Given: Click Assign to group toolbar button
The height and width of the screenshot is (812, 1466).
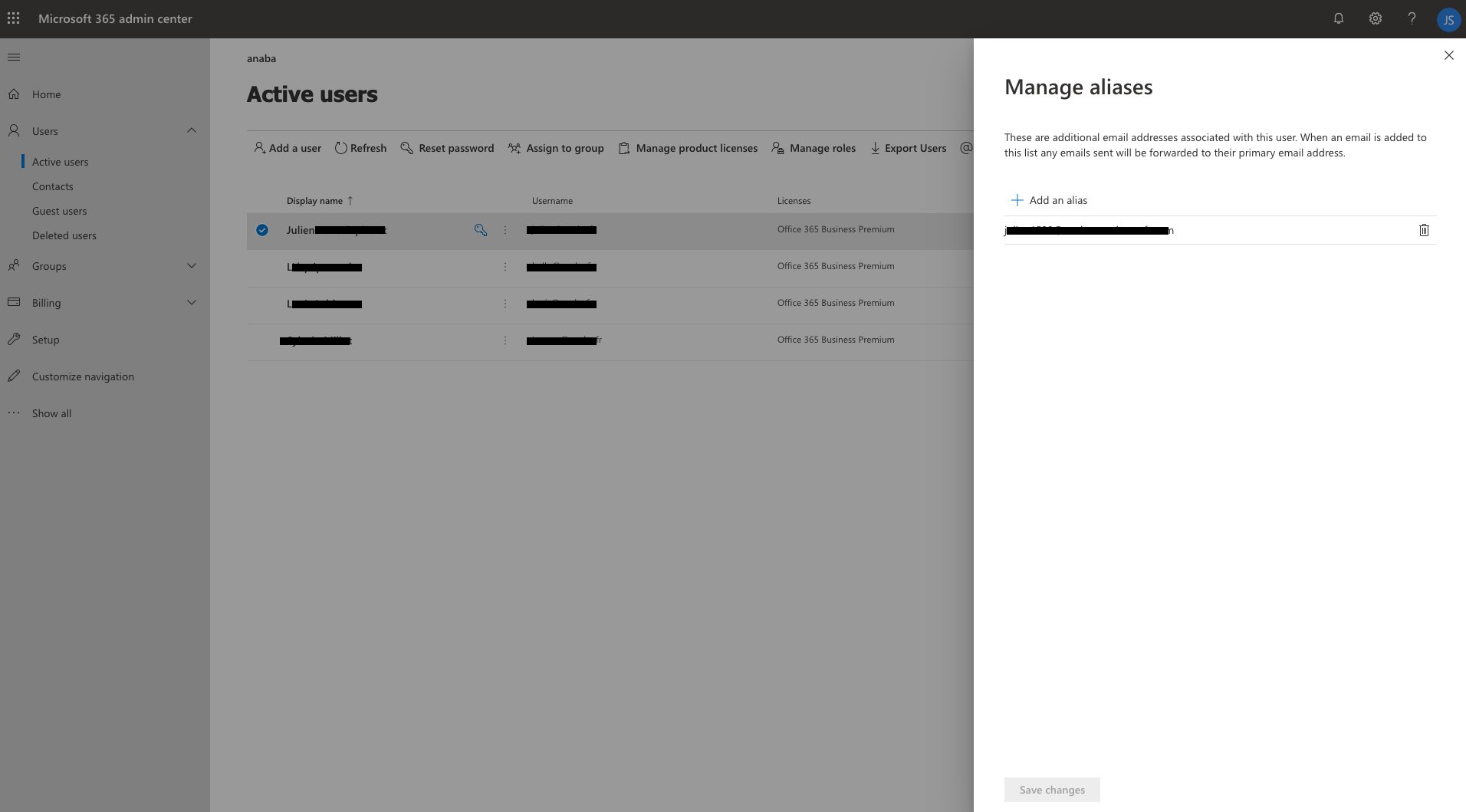Looking at the screenshot, I should [556, 148].
